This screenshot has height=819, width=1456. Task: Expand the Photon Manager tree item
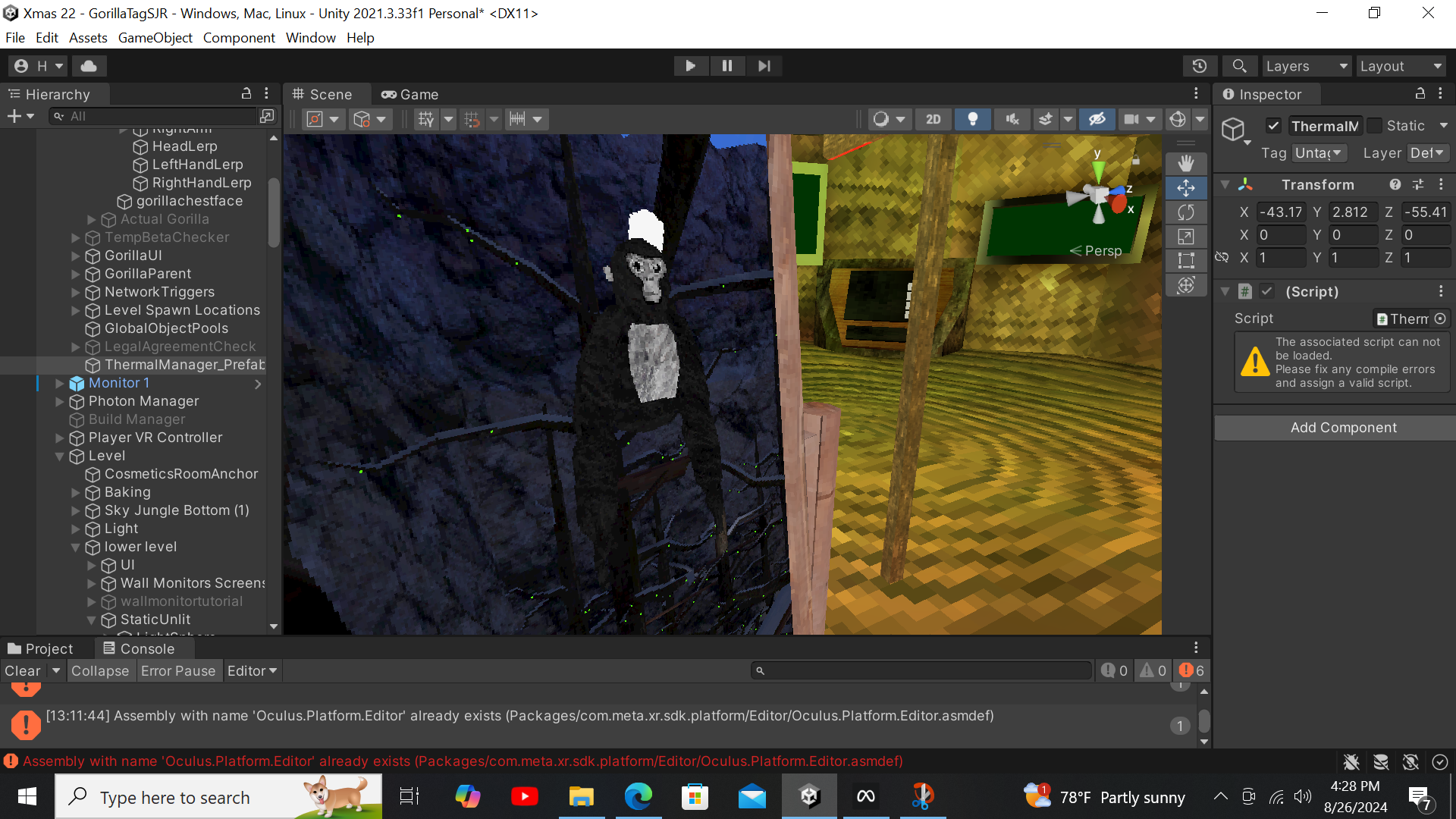click(x=60, y=401)
